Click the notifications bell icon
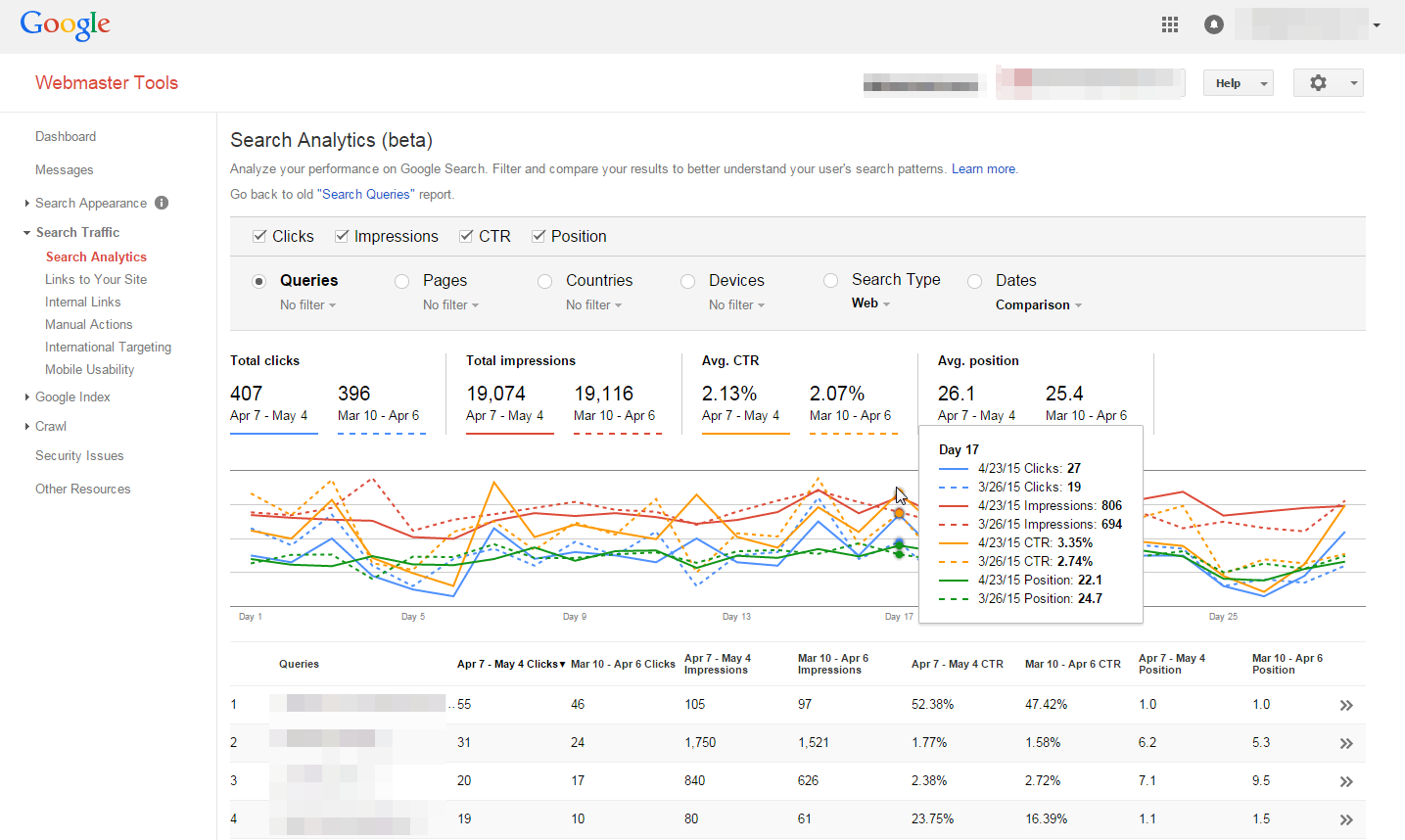 (x=1213, y=24)
